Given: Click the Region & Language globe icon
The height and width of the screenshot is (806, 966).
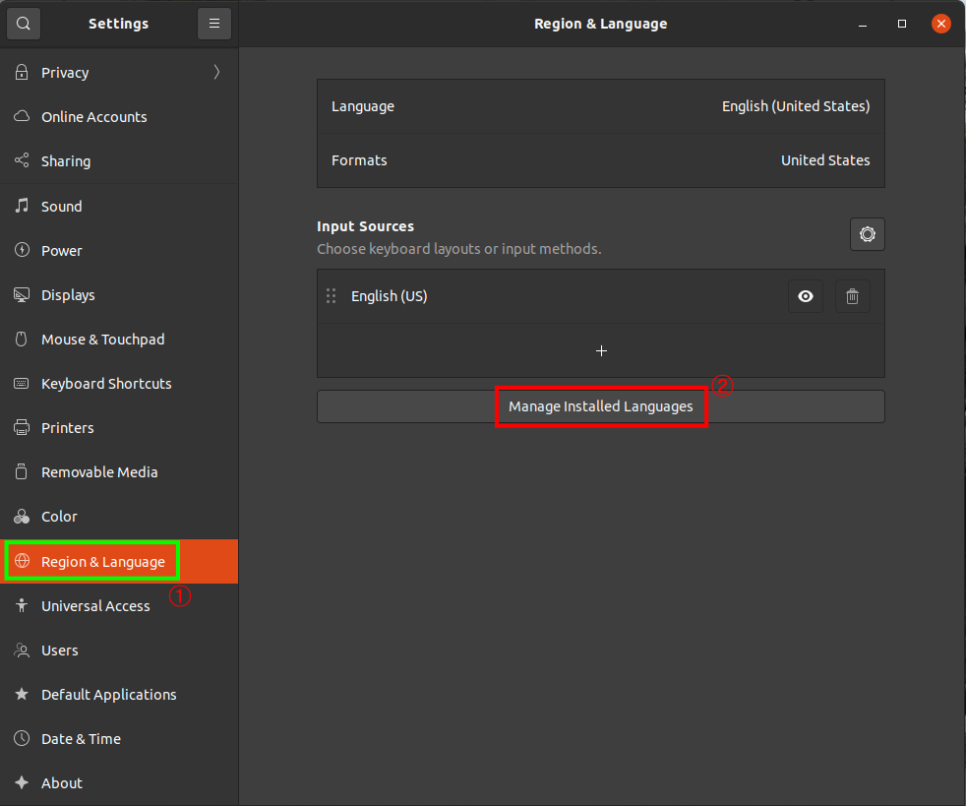Looking at the screenshot, I should coord(22,561).
